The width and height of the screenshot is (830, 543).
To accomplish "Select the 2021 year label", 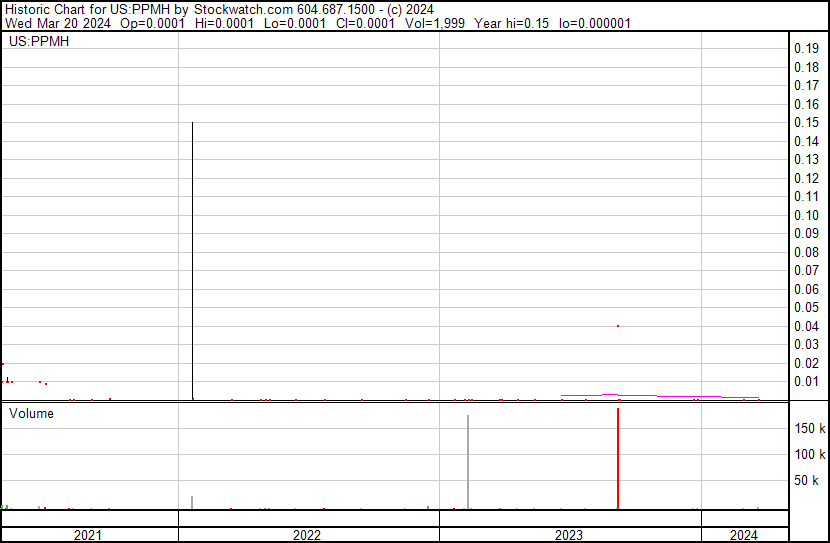I will [x=88, y=535].
